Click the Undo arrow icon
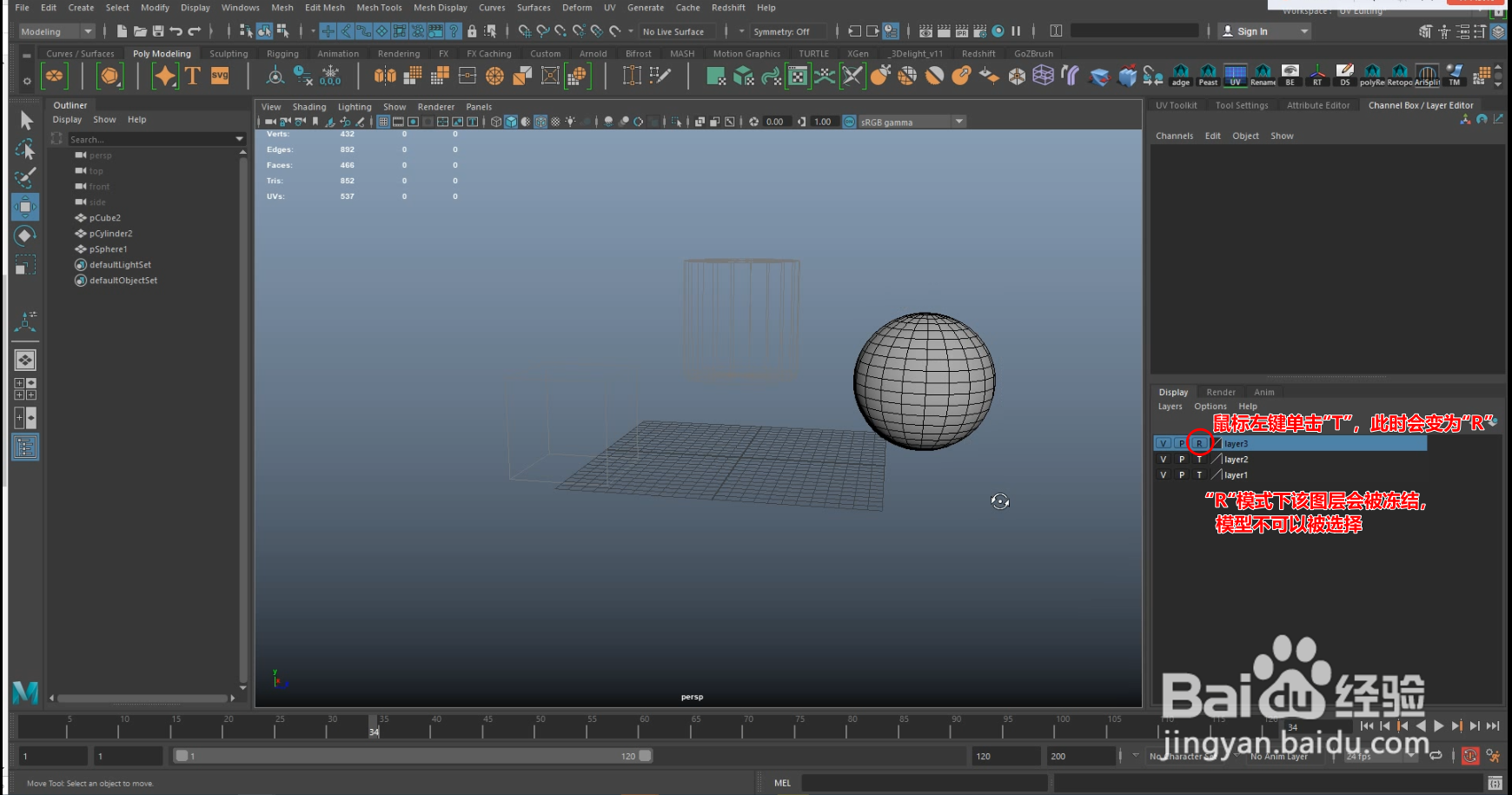 tap(176, 31)
